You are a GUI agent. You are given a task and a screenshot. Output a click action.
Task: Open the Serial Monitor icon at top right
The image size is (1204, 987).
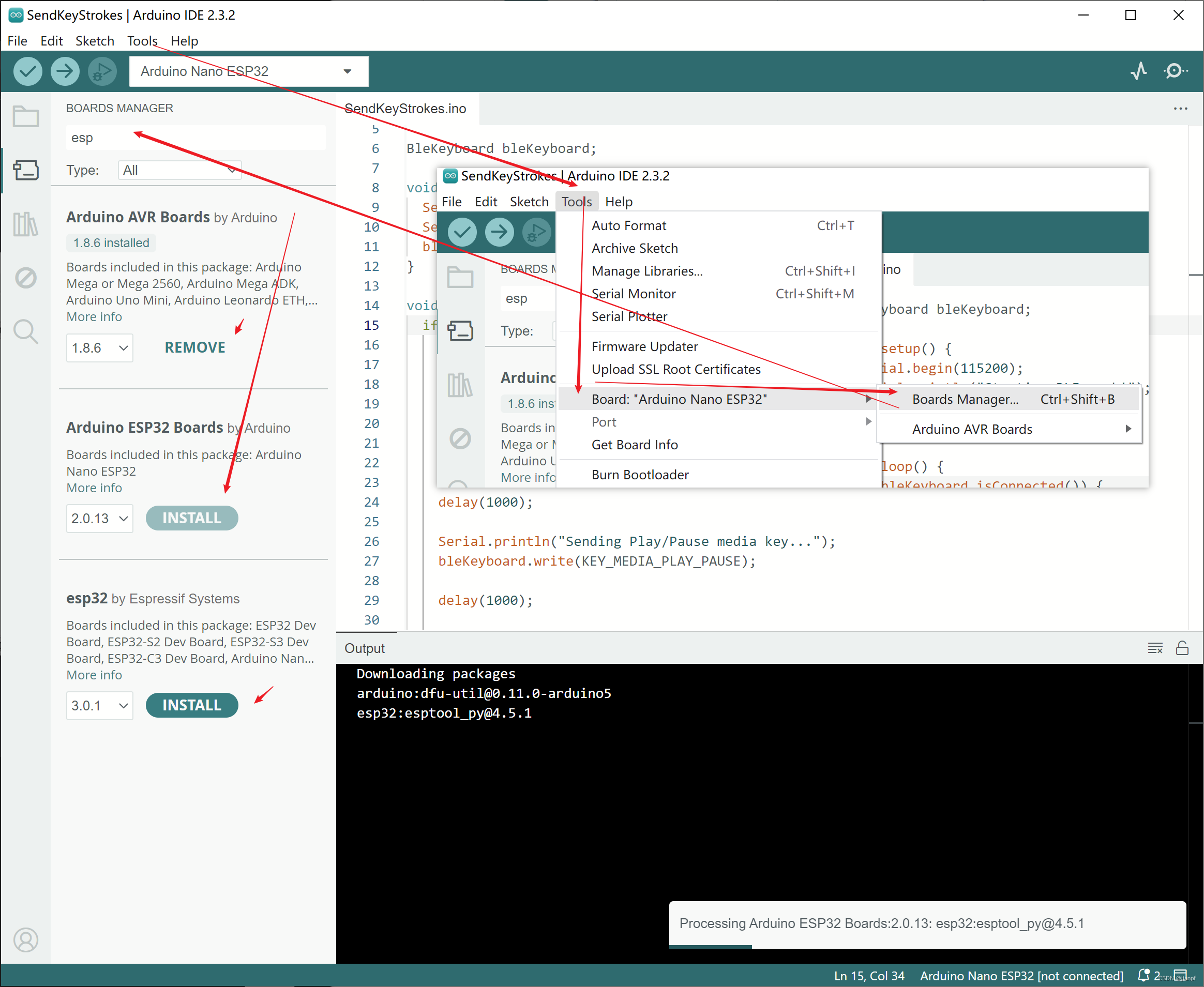click(1175, 71)
